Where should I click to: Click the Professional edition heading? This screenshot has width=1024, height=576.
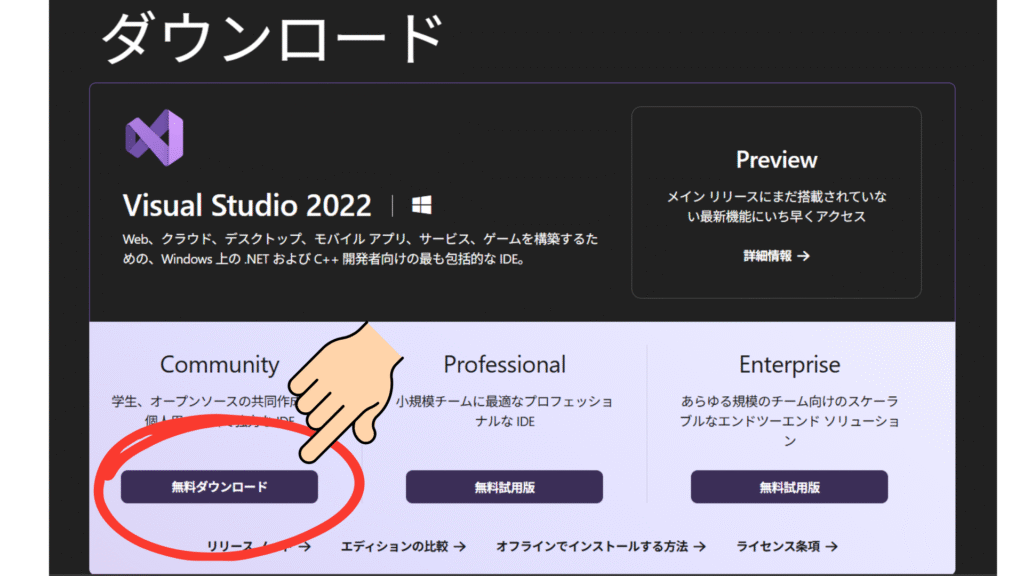coord(504,364)
